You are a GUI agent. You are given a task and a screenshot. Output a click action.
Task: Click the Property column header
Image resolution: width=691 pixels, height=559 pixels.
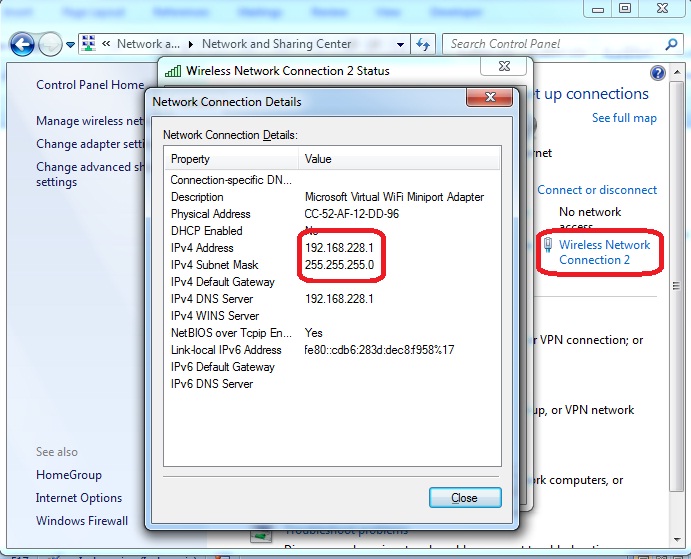pyautogui.click(x=232, y=159)
